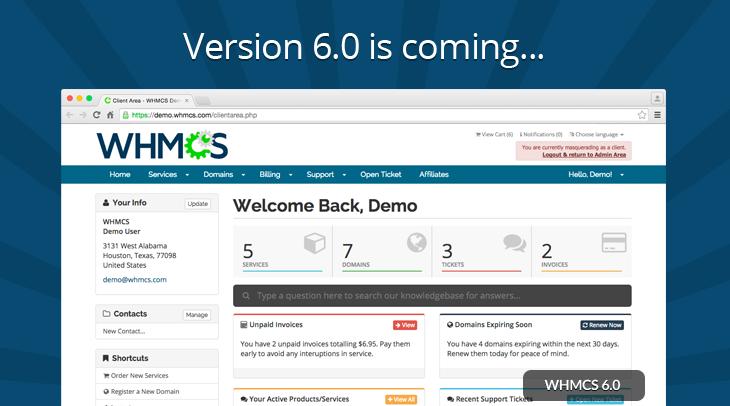Expand the Hello, Demo! account menu
The height and width of the screenshot is (406, 730).
coord(595,175)
